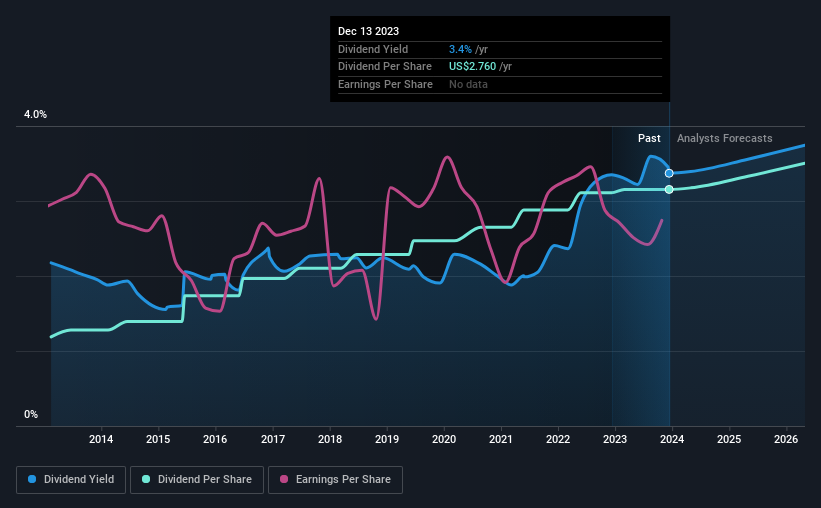The image size is (821, 508).
Task: Click the 2025 x-axis label
Action: pos(729,439)
